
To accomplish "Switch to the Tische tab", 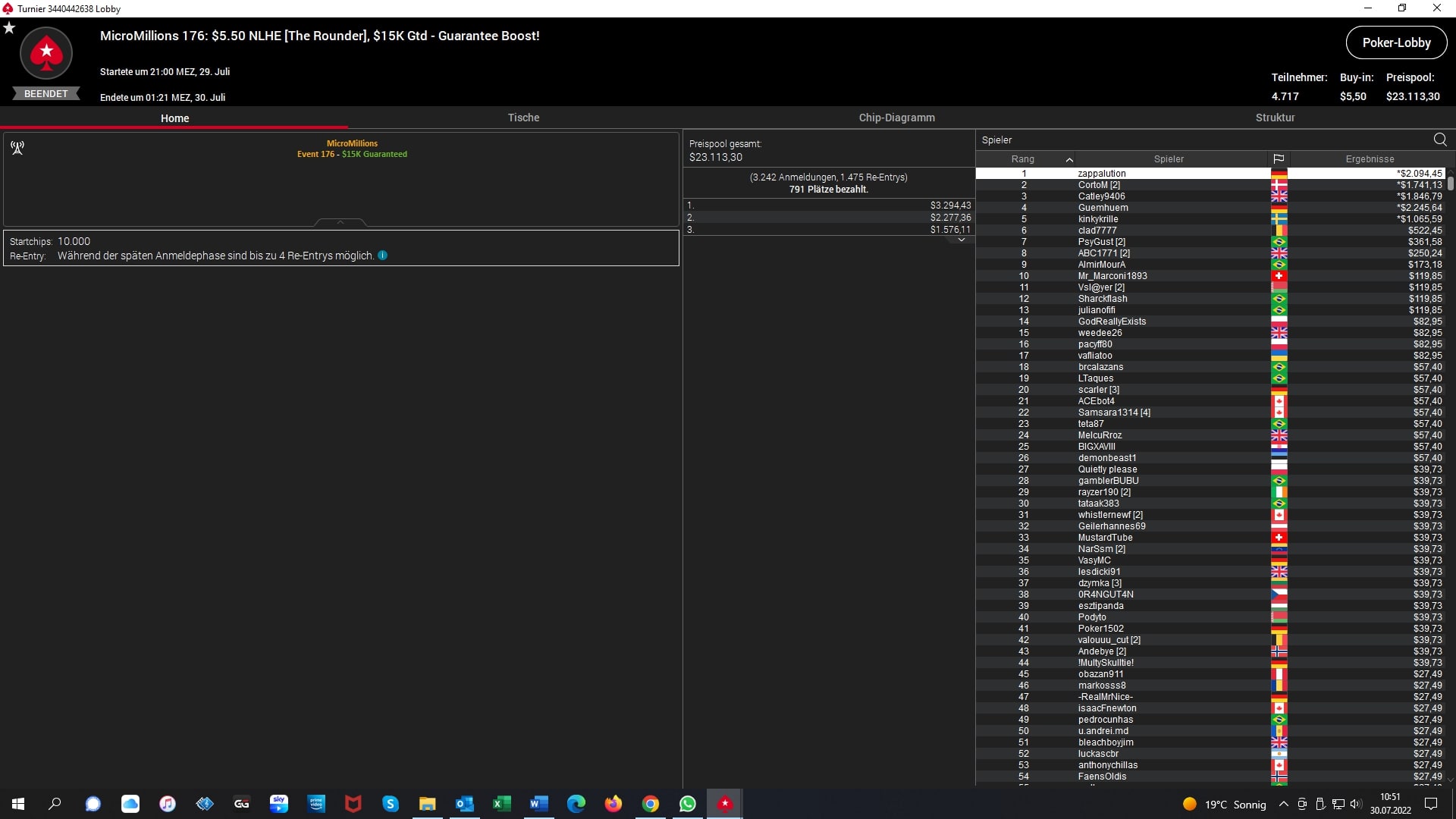I will pos(523,118).
